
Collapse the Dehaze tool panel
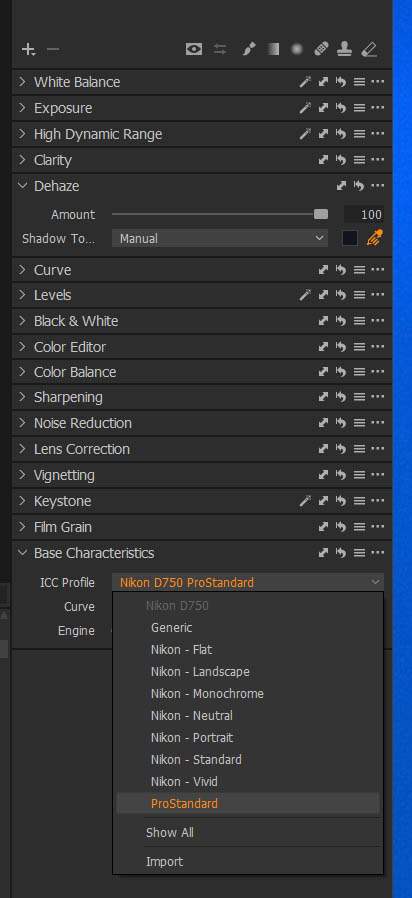pyautogui.click(x=22, y=186)
